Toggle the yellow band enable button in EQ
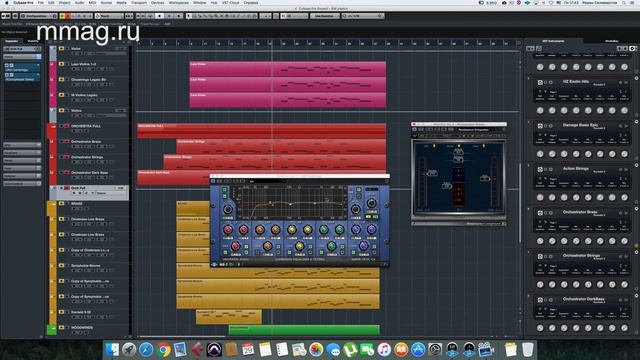 [289, 253]
